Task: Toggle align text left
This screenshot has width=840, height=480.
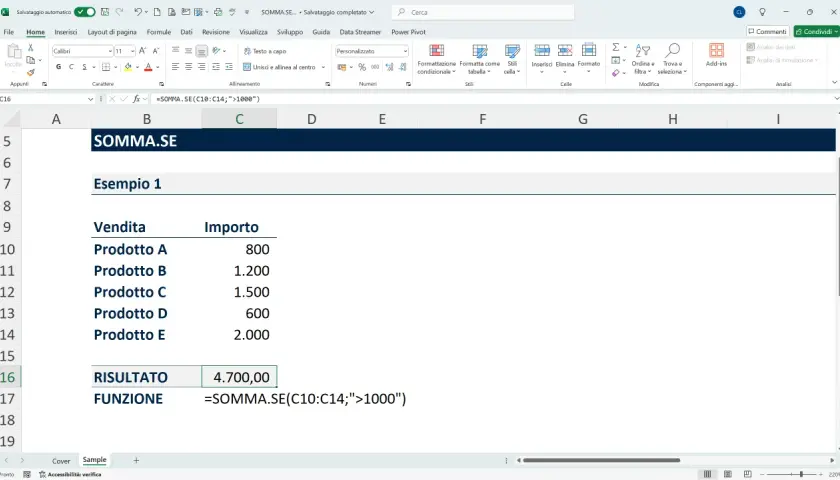Action: (x=176, y=67)
